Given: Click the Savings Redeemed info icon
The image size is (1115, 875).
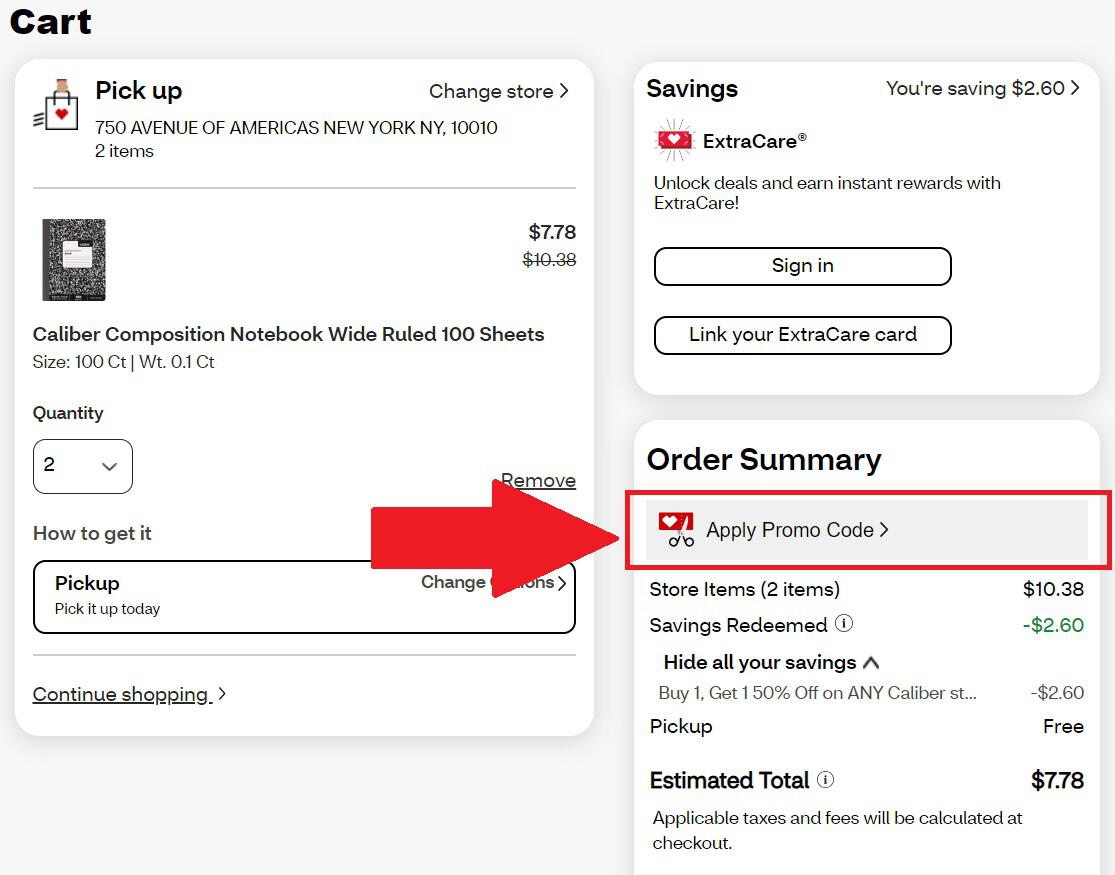Looking at the screenshot, I should [x=844, y=624].
